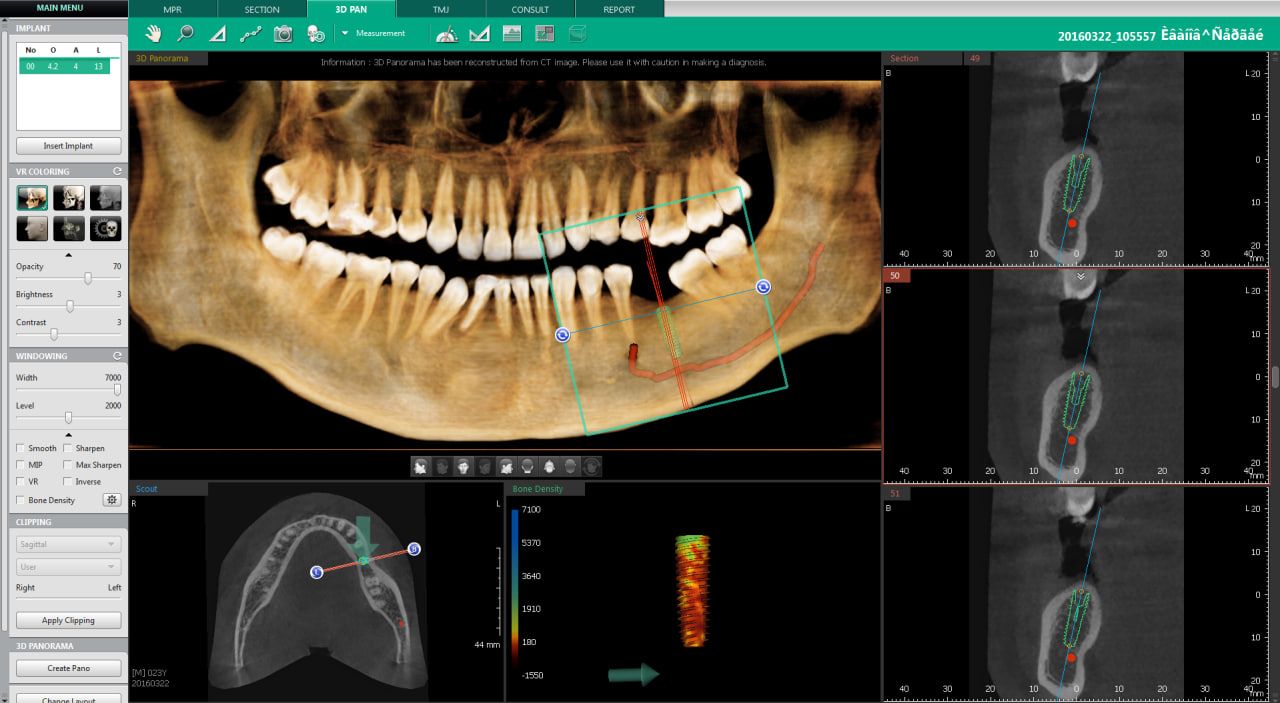This screenshot has height=703, width=1280.
Task: Select the second VR coloring skull preset
Action: click(x=69, y=198)
